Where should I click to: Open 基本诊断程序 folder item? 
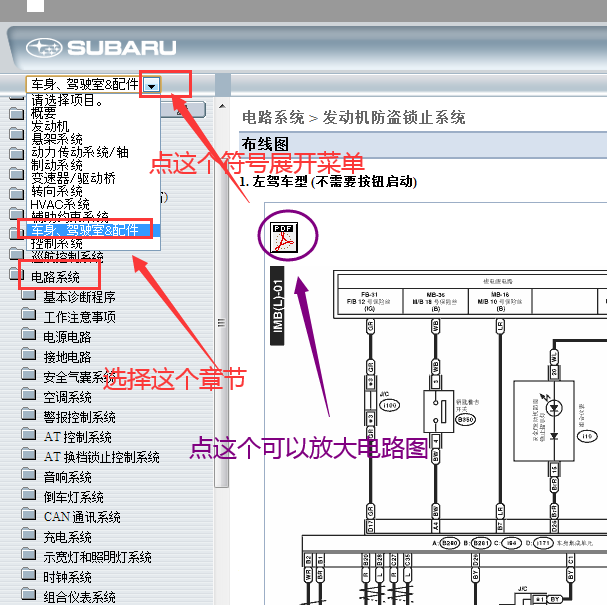point(79,297)
